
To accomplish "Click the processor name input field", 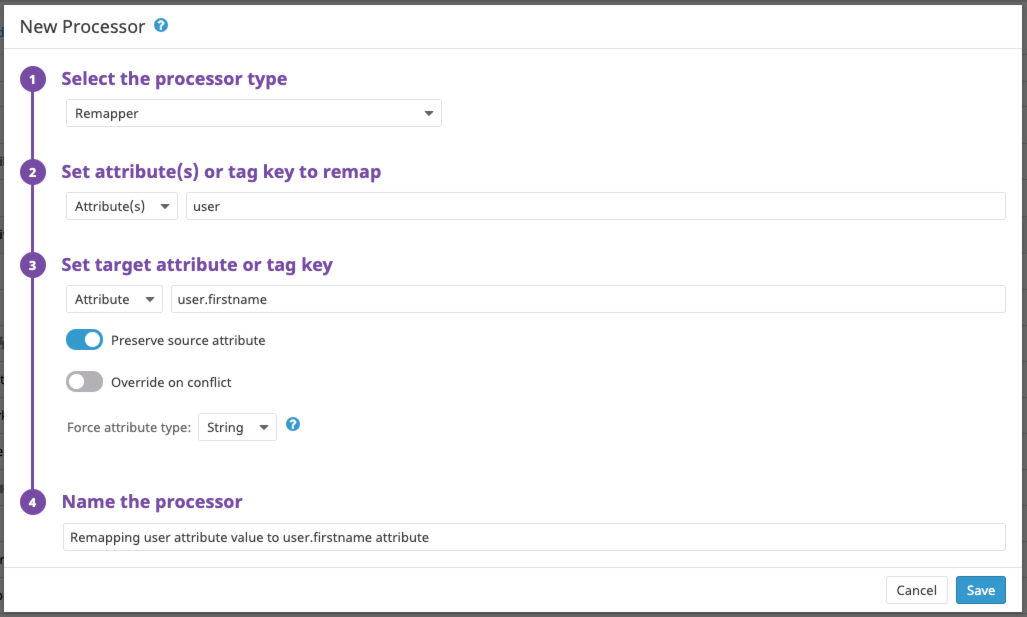I will click(x=534, y=537).
